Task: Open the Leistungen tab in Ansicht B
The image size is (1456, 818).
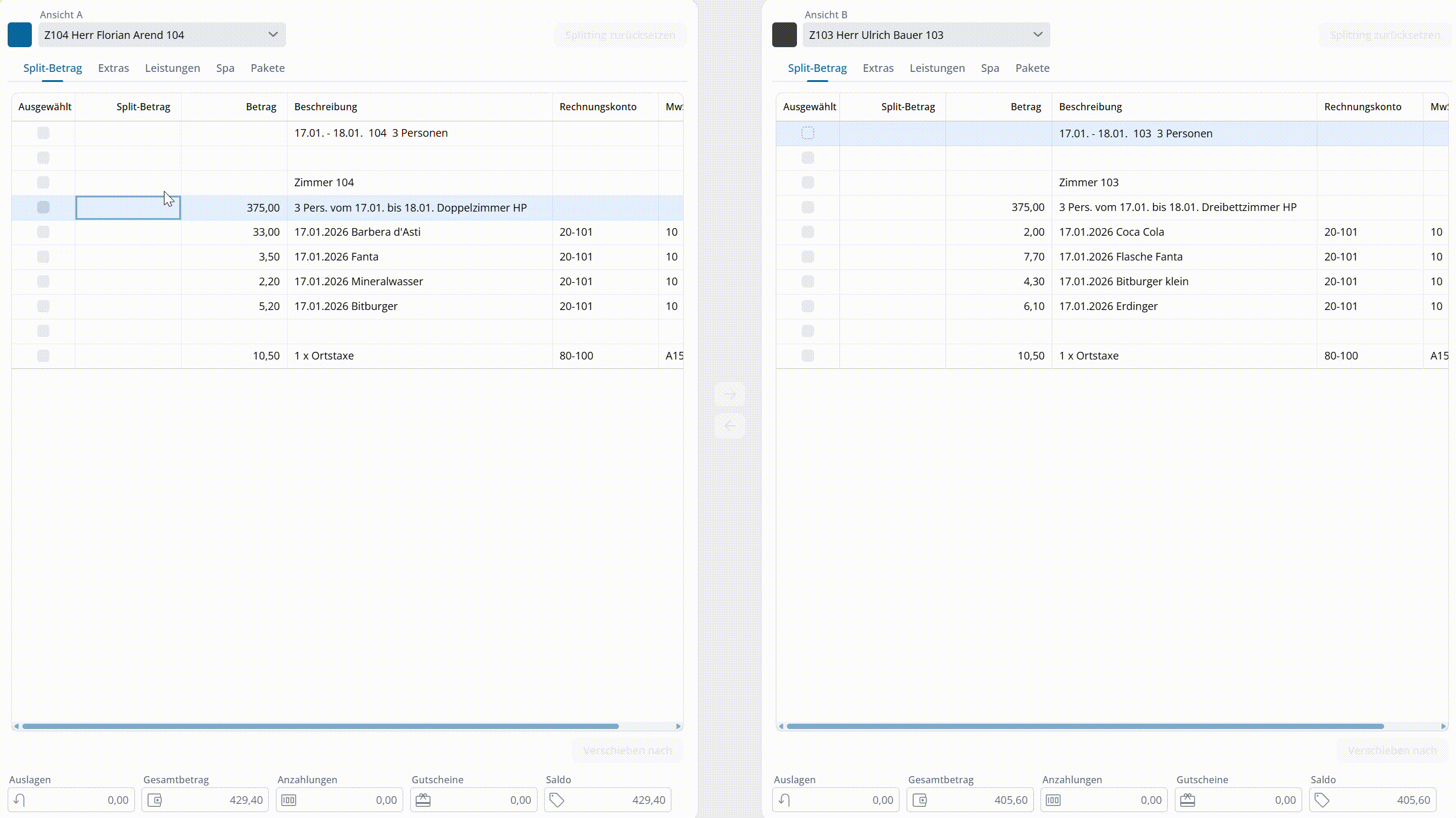Action: pos(937,68)
